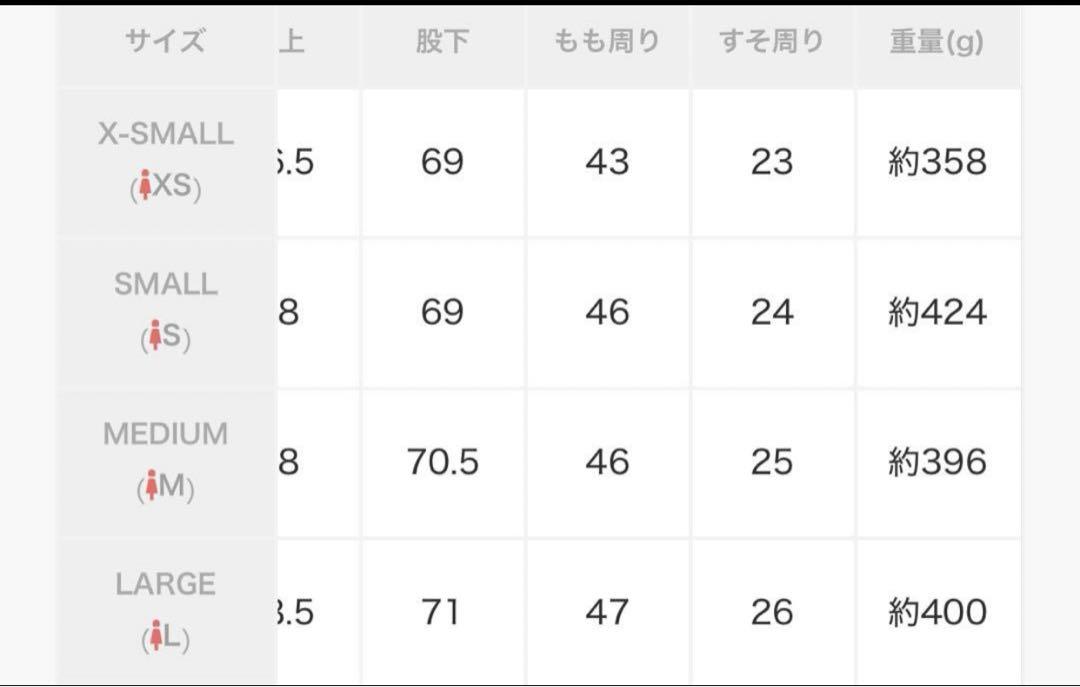Click the female icon beside M

152,485
